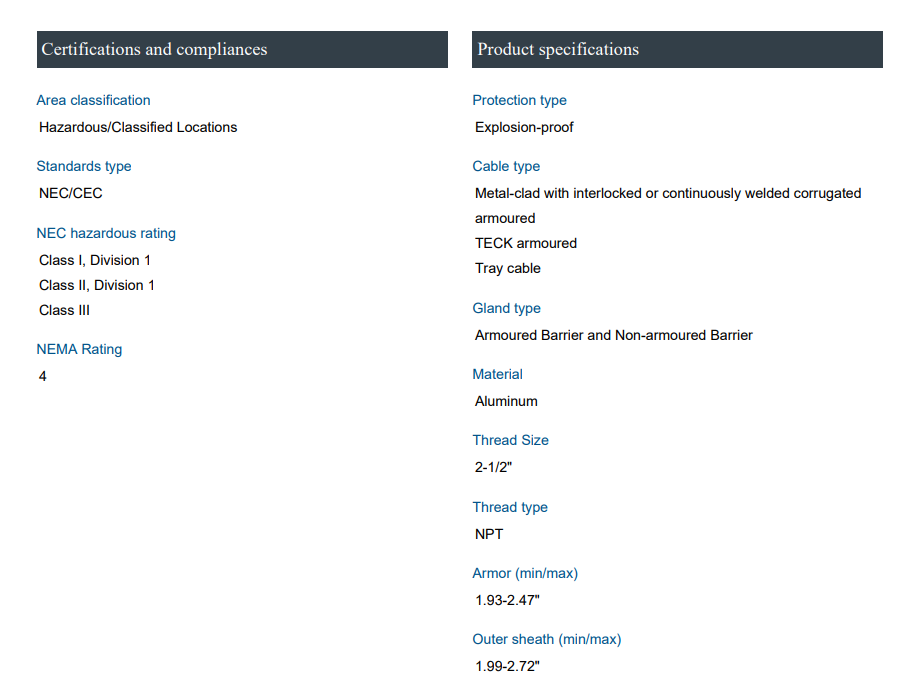
Task: Click the NEC/CEC value text
Action: click(x=71, y=193)
